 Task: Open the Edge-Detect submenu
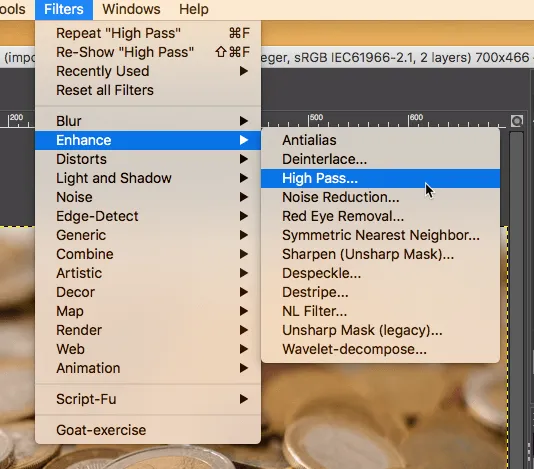148,216
